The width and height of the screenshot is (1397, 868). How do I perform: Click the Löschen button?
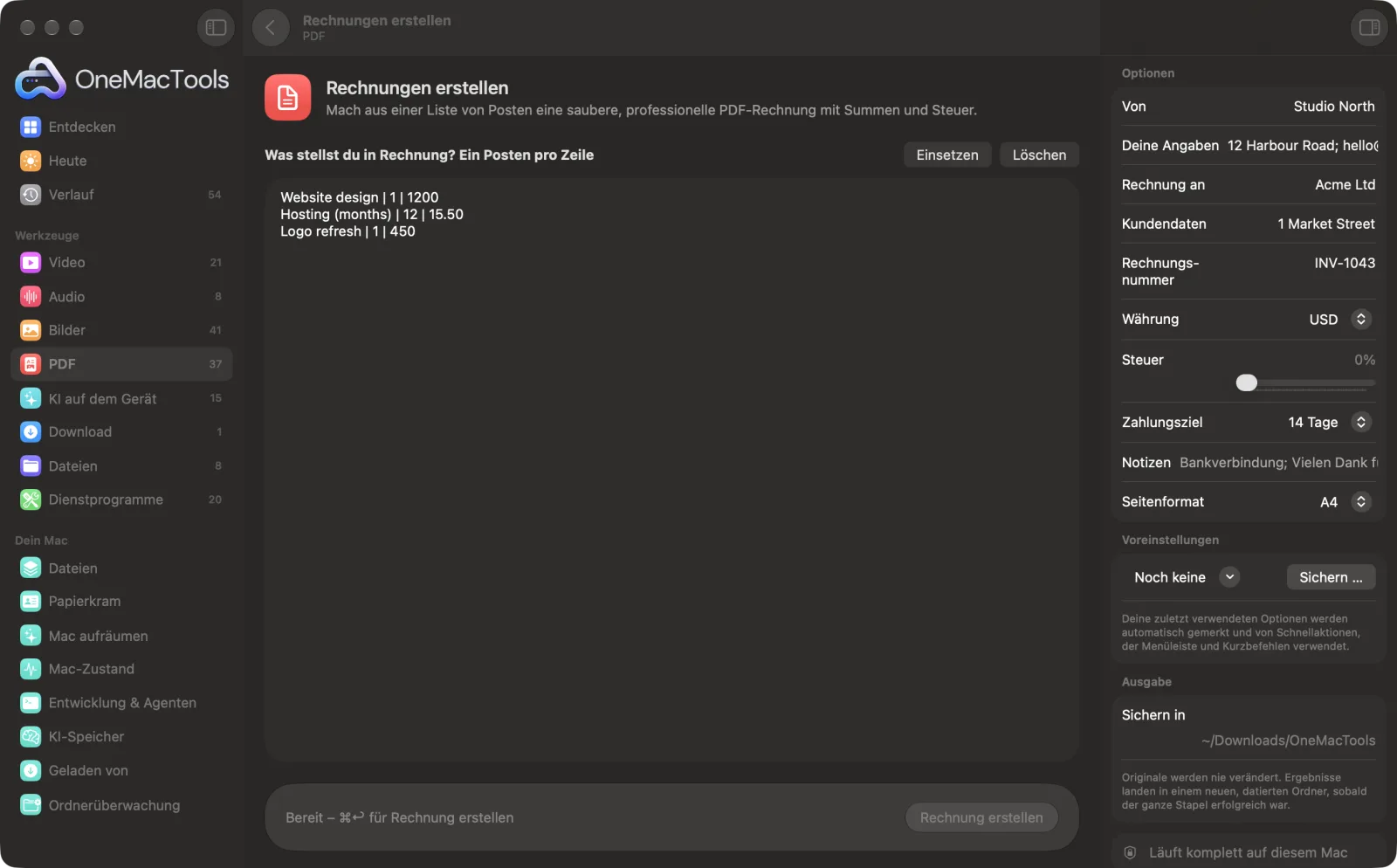pos(1039,155)
